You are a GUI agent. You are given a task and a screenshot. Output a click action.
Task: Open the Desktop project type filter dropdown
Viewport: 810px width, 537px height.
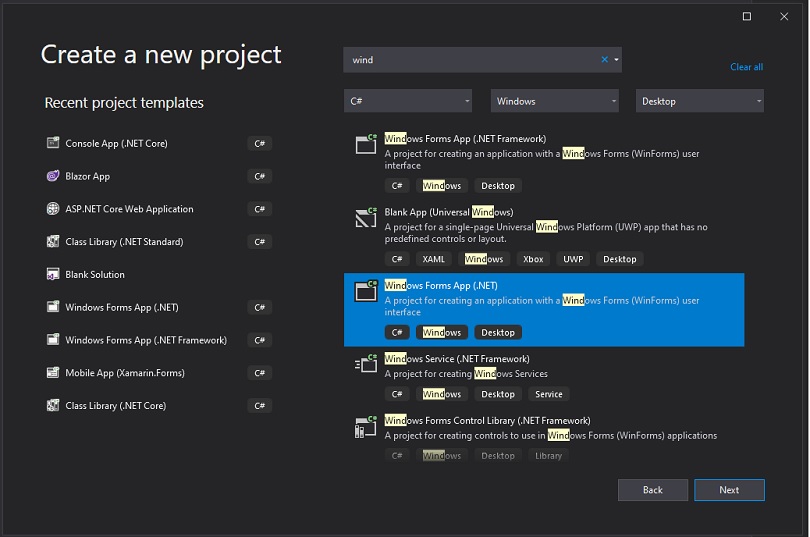[699, 101]
